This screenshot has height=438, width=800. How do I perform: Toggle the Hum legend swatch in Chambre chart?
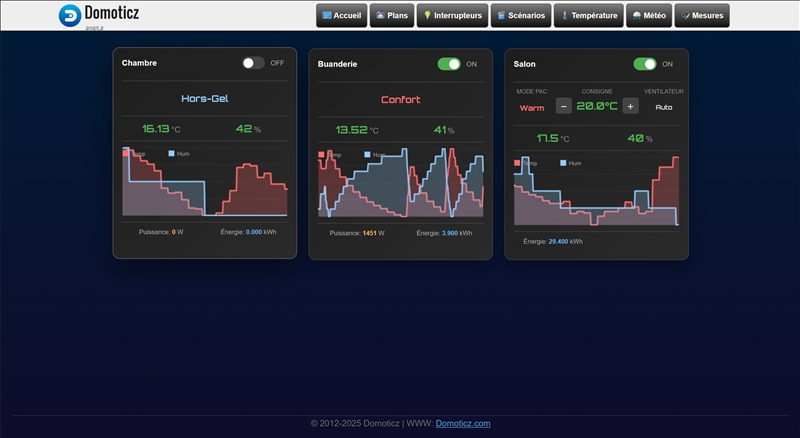click(x=171, y=153)
